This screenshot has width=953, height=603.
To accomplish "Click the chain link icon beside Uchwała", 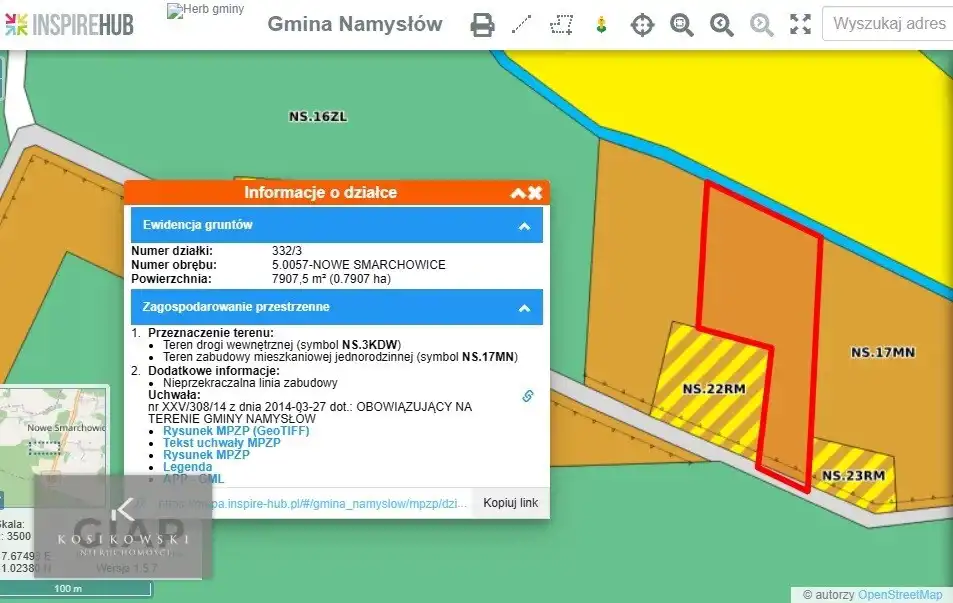I will tap(528, 396).
